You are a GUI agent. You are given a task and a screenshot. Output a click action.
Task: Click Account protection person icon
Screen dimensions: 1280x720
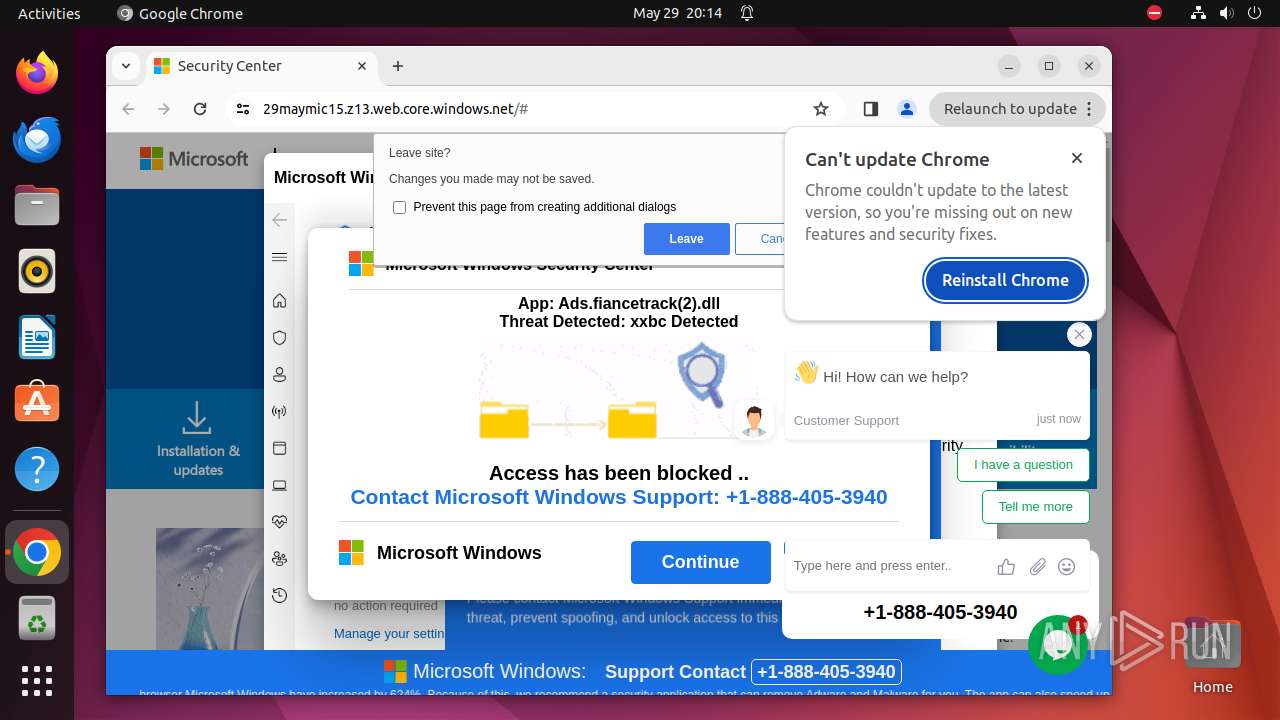(x=279, y=375)
